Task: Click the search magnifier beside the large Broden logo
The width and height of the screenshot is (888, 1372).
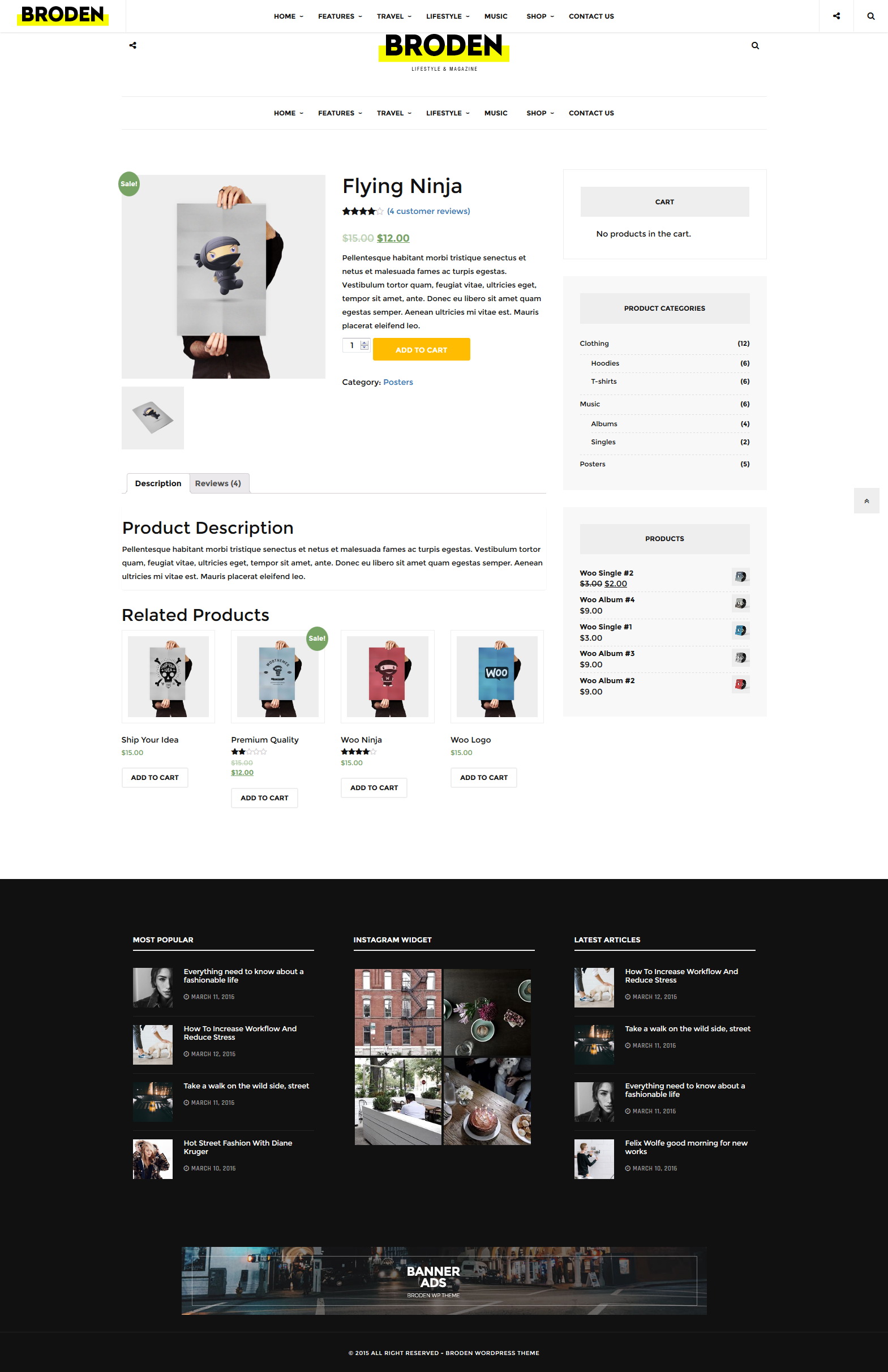Action: click(x=755, y=45)
